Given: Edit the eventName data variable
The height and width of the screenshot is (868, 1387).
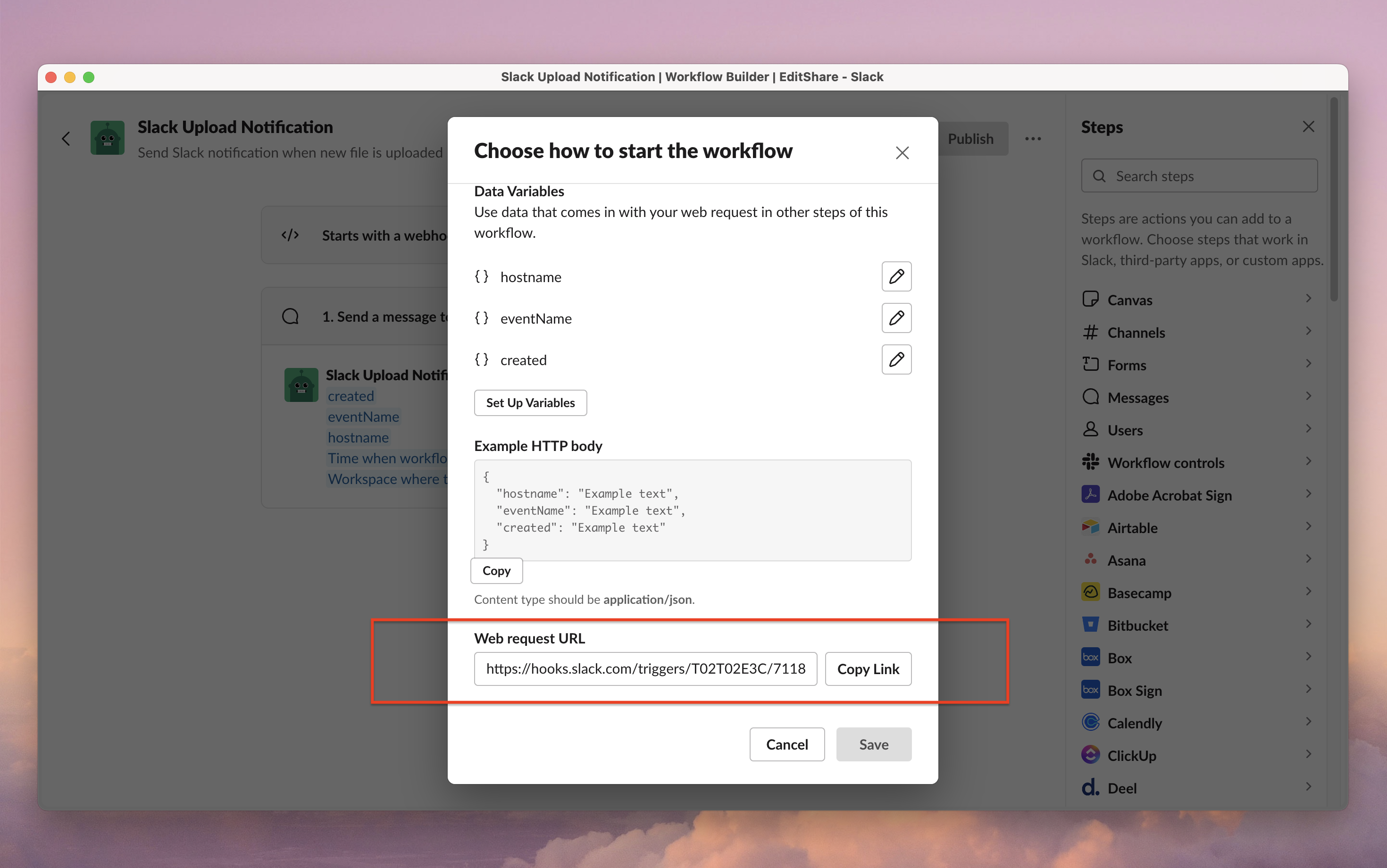Looking at the screenshot, I should click(896, 317).
